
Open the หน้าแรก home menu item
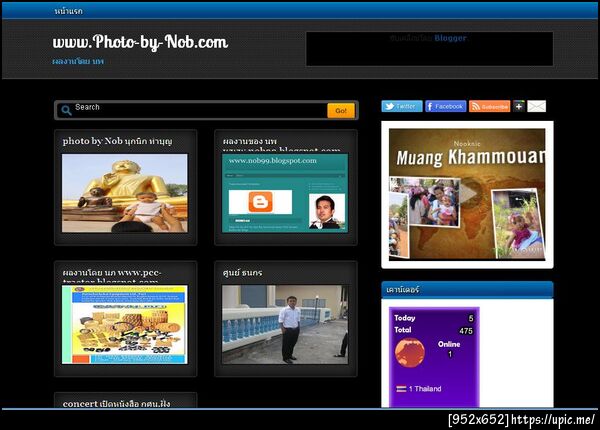click(x=68, y=11)
